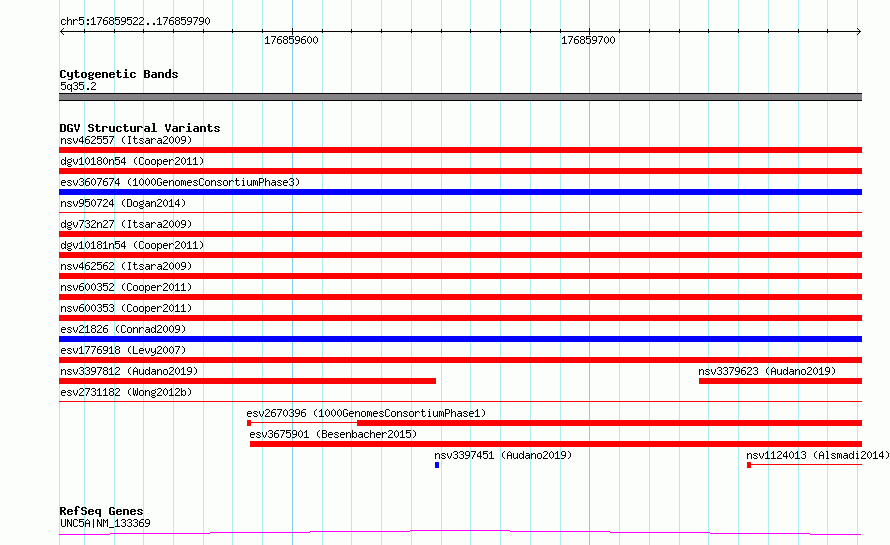Click the Cytogenetic Bands track title
Screen dimensions: 890x545
(119, 74)
